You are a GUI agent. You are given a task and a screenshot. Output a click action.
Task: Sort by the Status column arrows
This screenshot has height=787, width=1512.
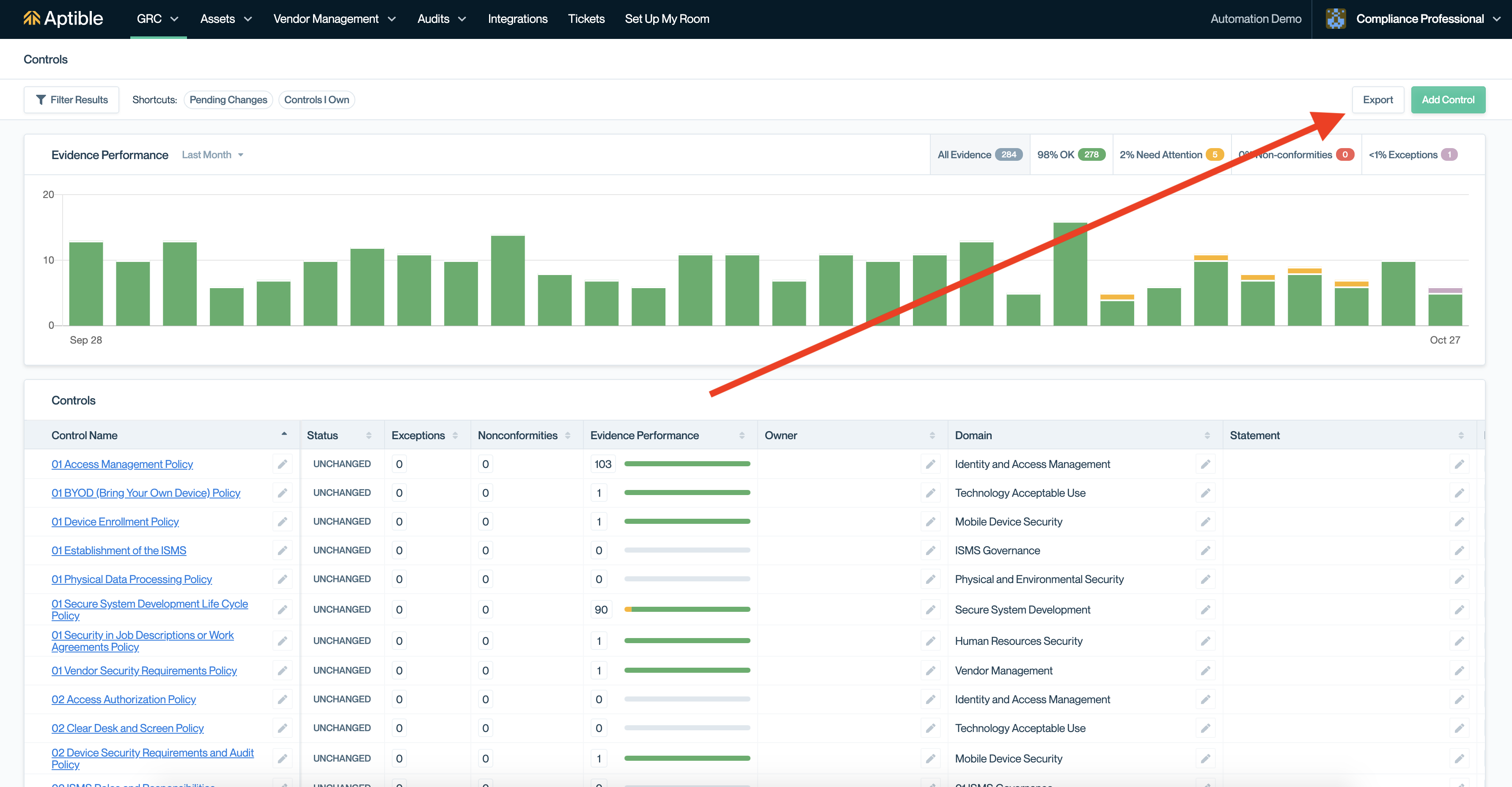[x=368, y=435]
